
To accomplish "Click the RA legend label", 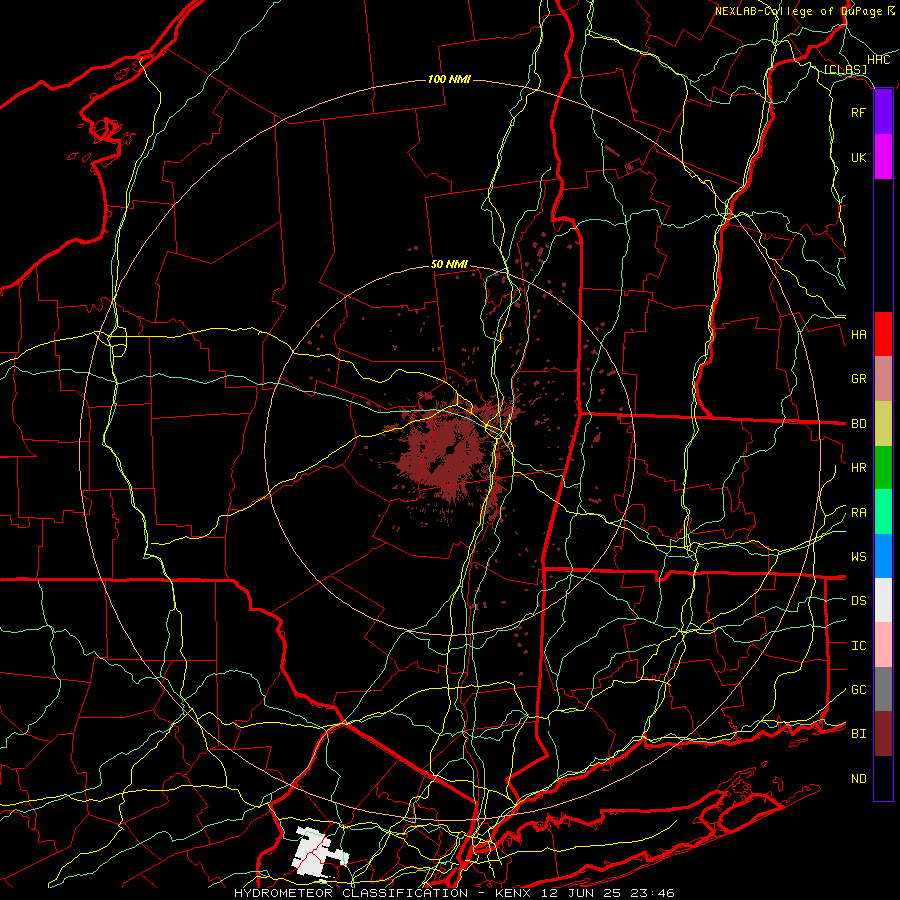I will [x=858, y=513].
